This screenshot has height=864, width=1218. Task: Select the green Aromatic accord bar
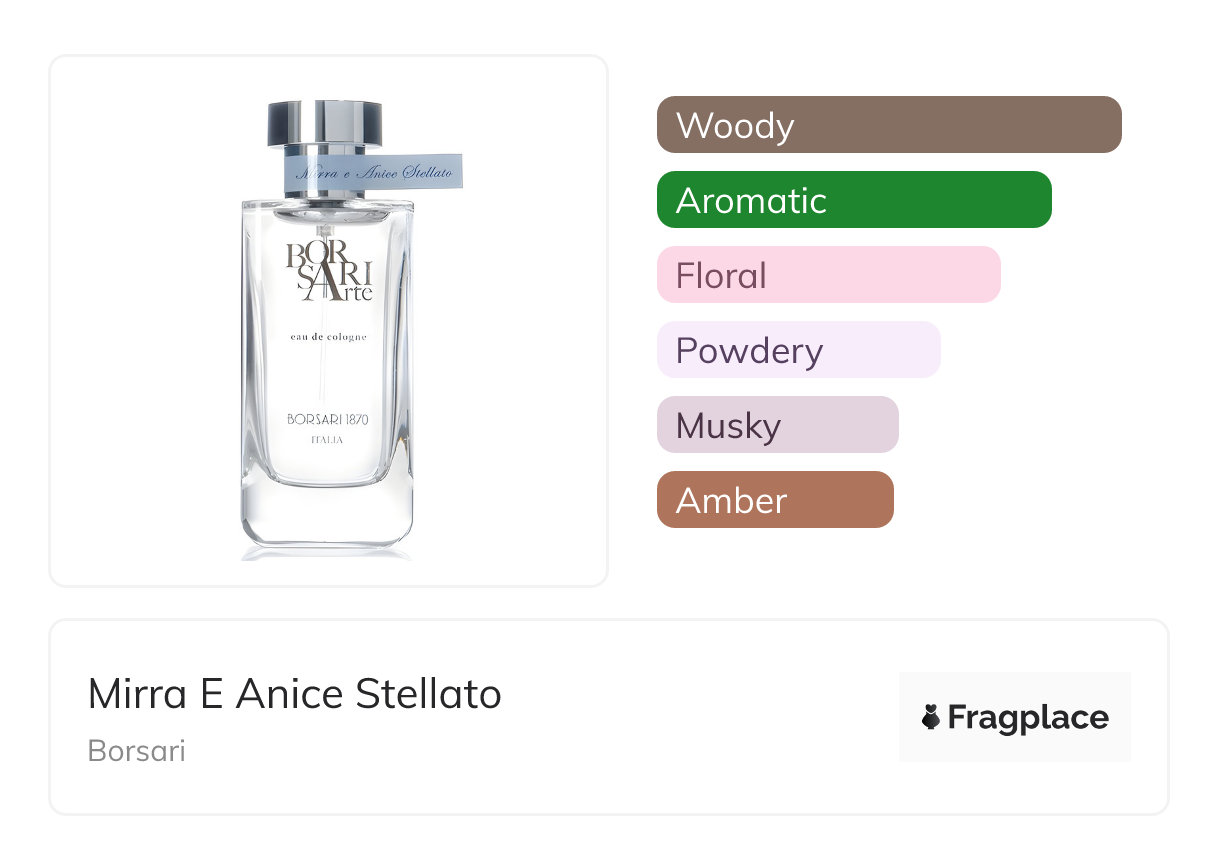(854, 200)
